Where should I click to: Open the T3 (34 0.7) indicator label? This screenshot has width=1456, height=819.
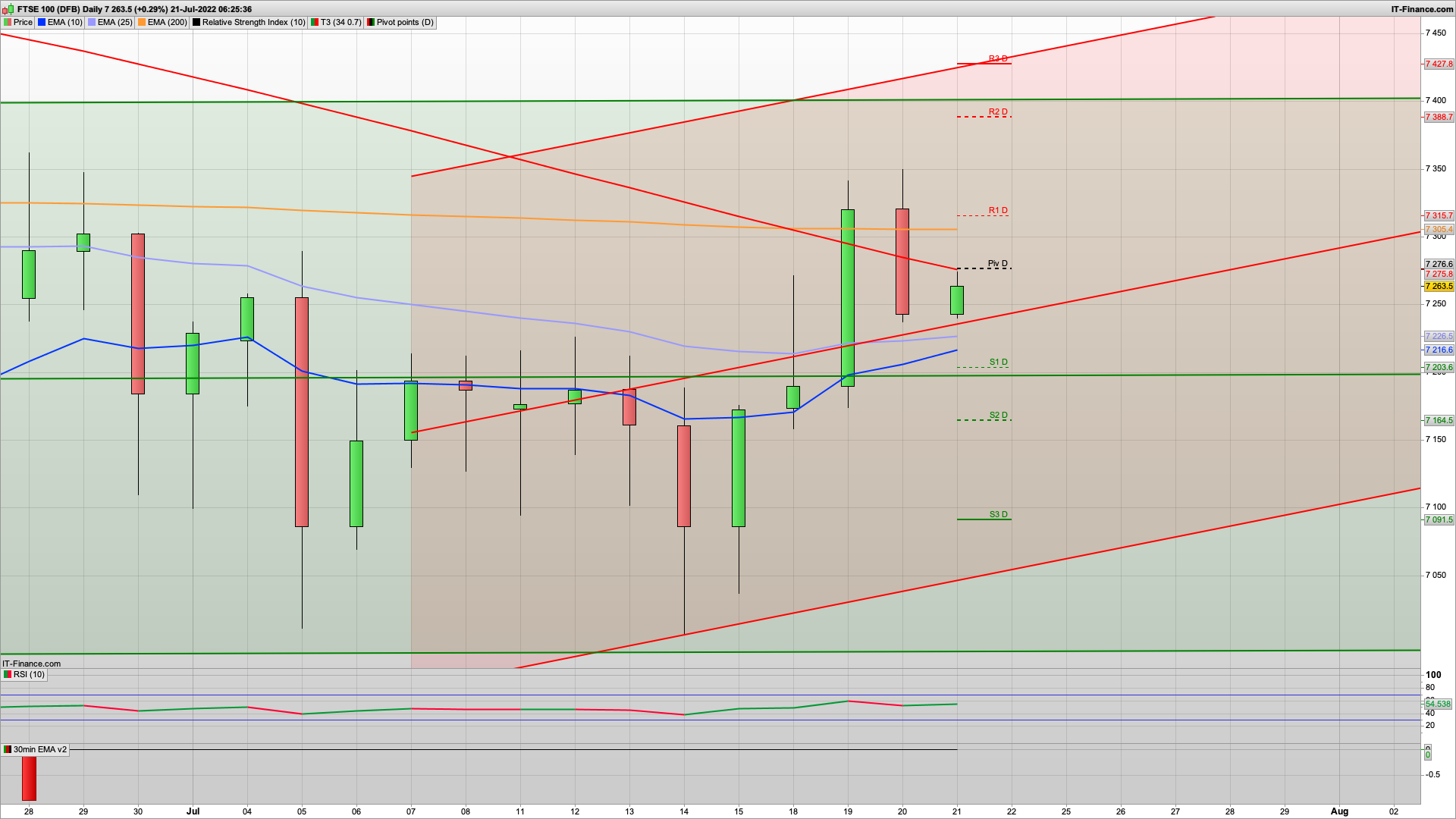click(x=336, y=23)
